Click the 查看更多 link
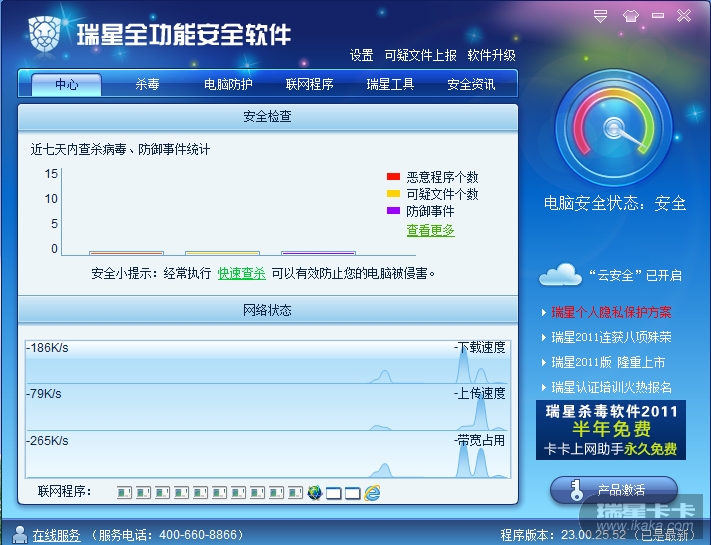Viewport: 711px width, 545px height. [x=430, y=230]
